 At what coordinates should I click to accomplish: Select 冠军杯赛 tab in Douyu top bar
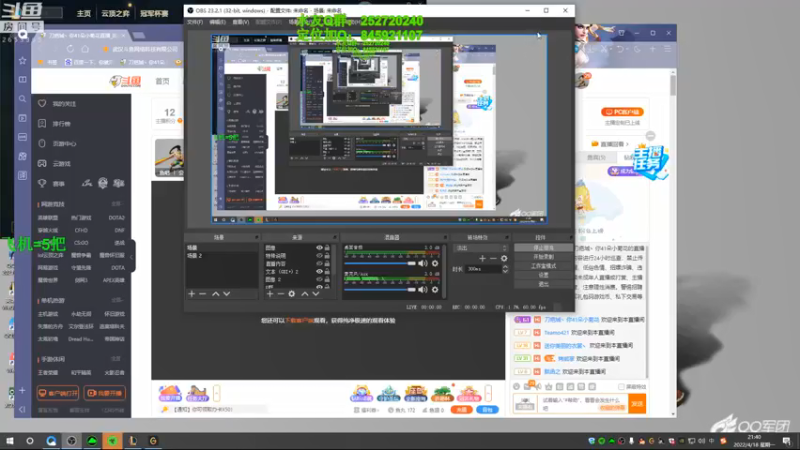pos(155,14)
